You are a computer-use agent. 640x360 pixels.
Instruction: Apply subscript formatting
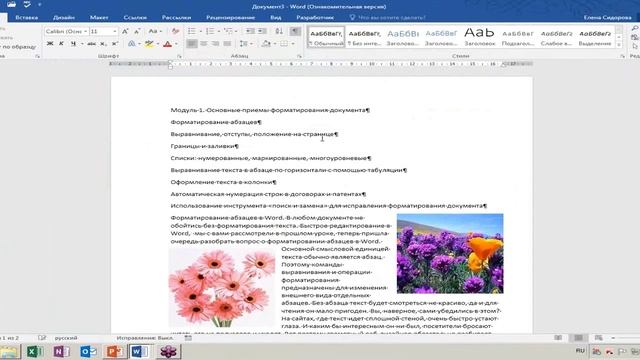pyautogui.click(x=103, y=44)
